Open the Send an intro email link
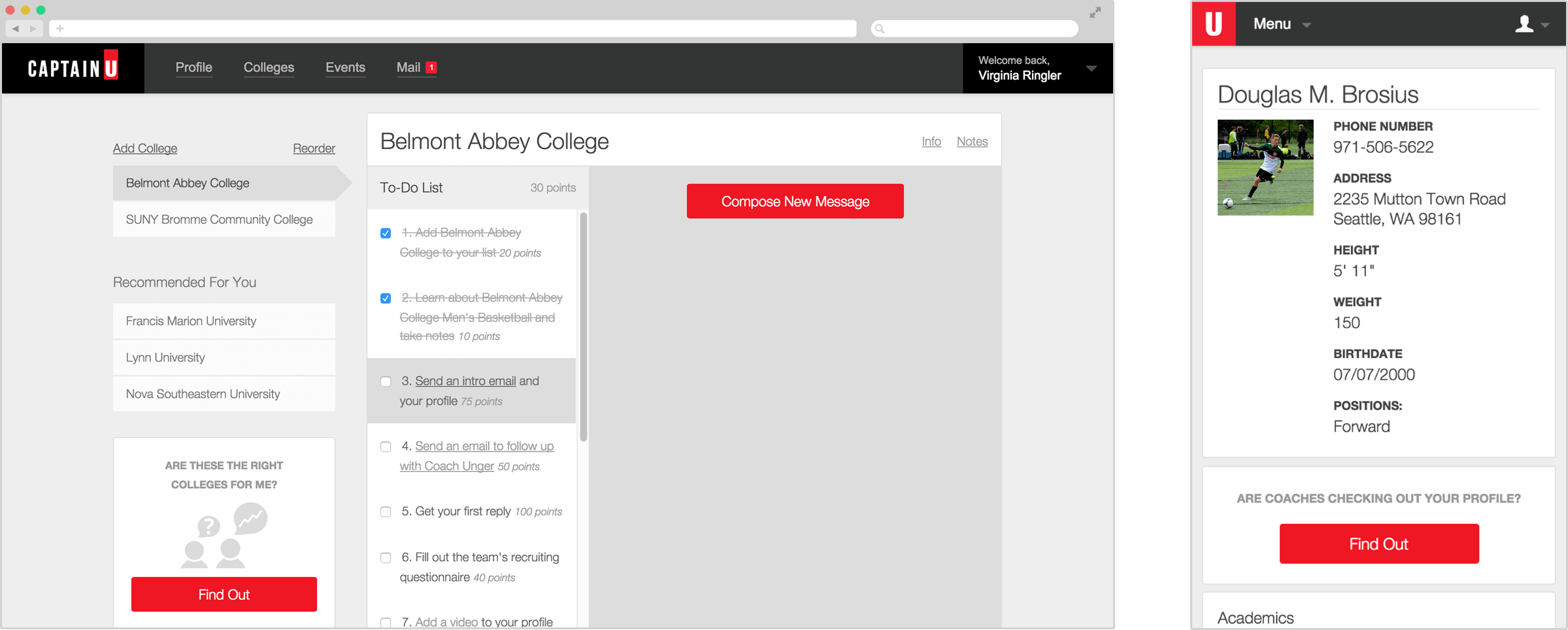 (x=465, y=381)
